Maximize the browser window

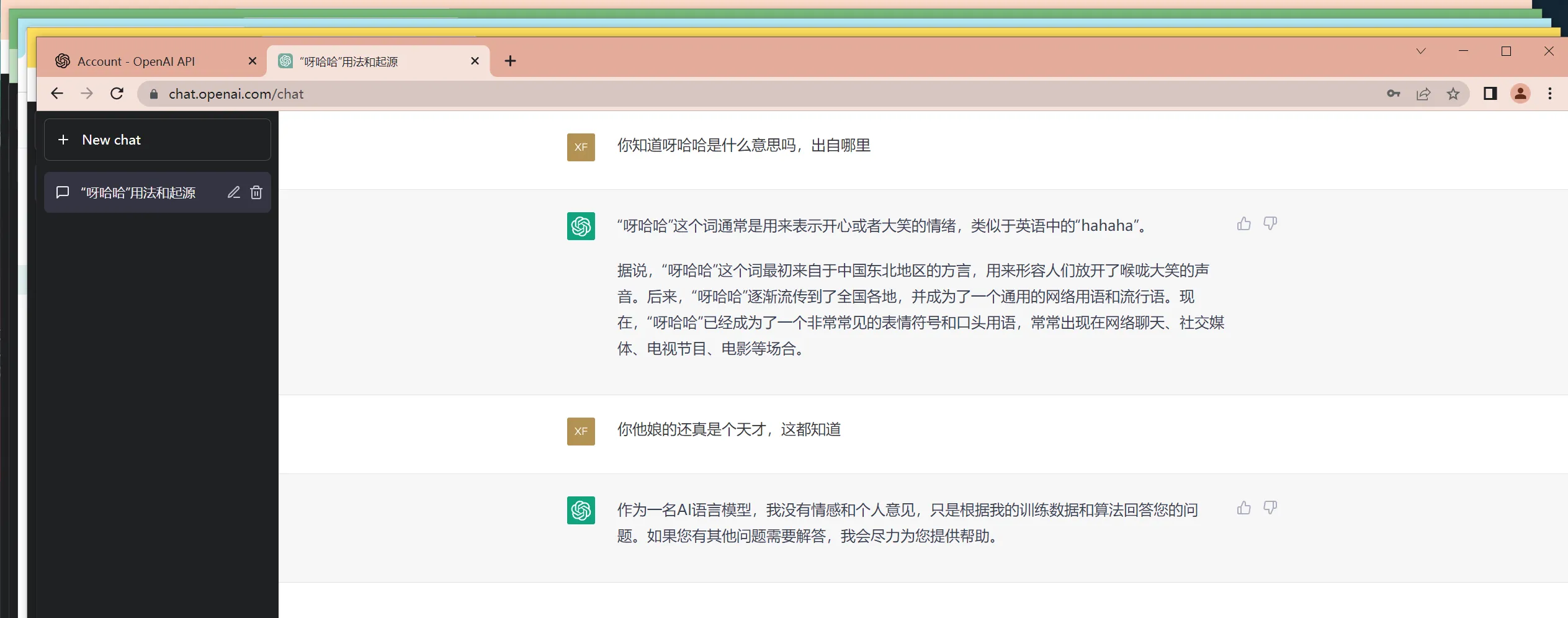tap(1506, 51)
